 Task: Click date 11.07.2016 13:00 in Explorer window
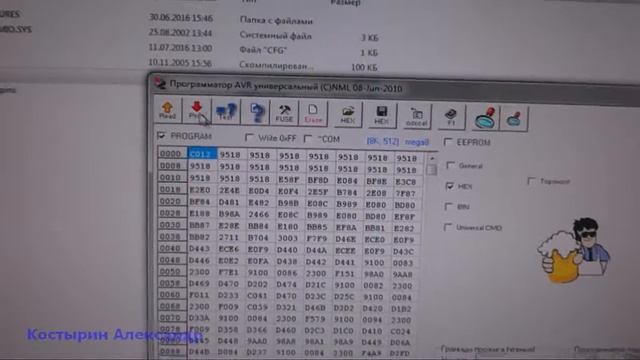coord(180,48)
